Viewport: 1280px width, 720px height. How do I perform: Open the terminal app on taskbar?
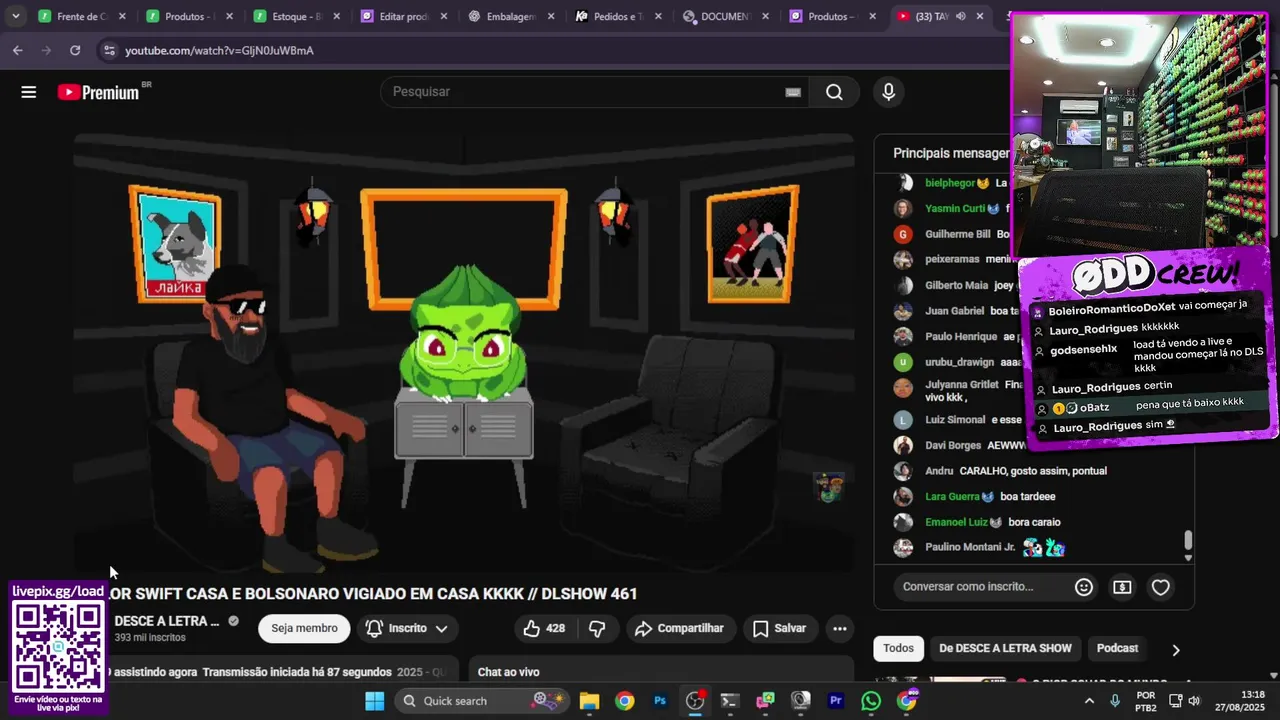pos(730,701)
